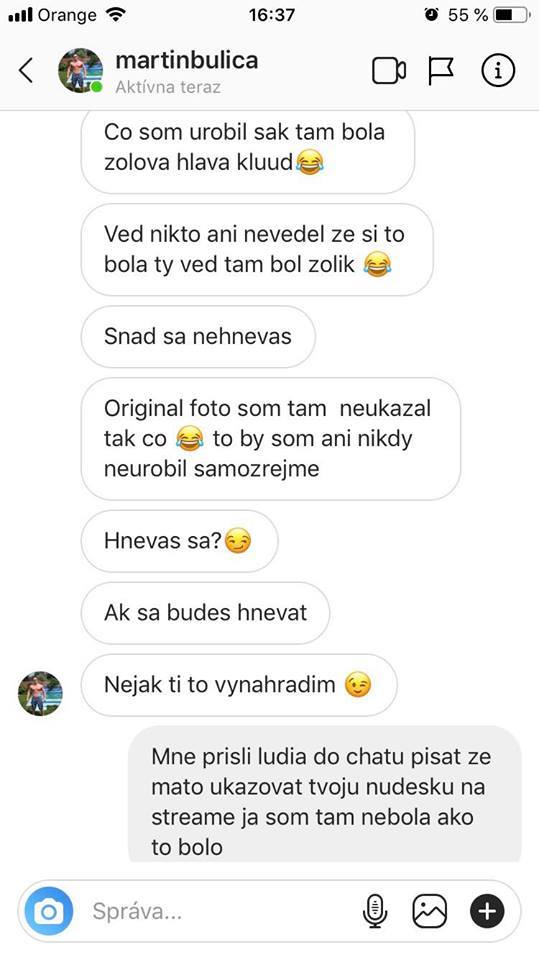This screenshot has width=539, height=960.
Task: Open martinbulica profile picture in header
Action: click(x=80, y=70)
